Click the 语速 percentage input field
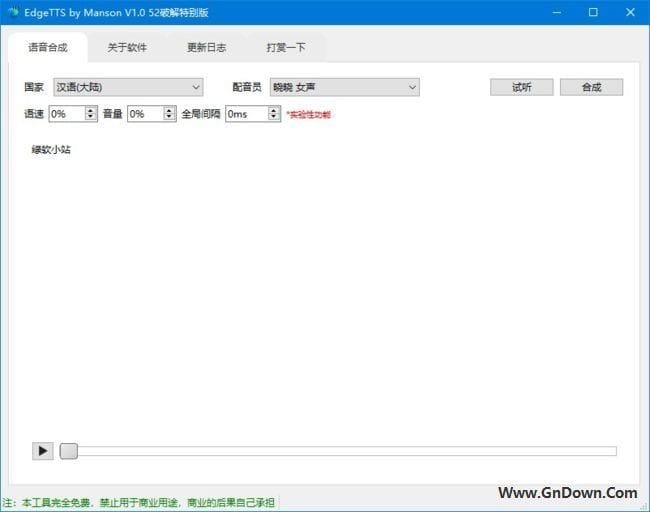Image resolution: width=650 pixels, height=512 pixels. point(66,114)
